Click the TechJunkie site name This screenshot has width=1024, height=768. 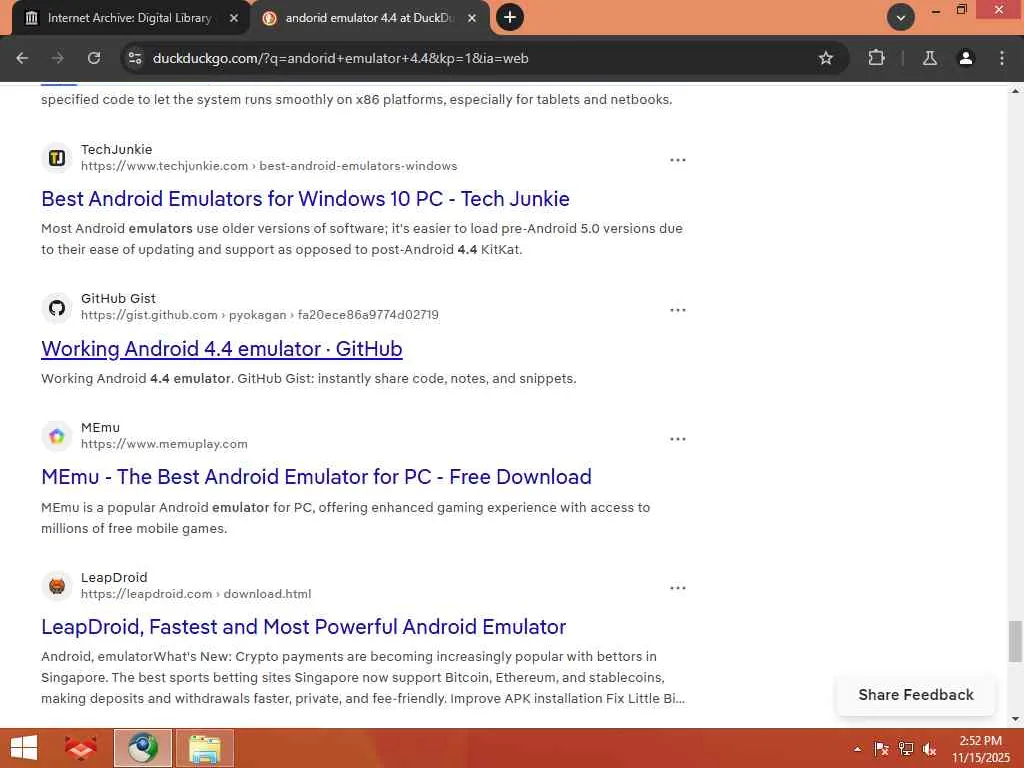(116, 150)
